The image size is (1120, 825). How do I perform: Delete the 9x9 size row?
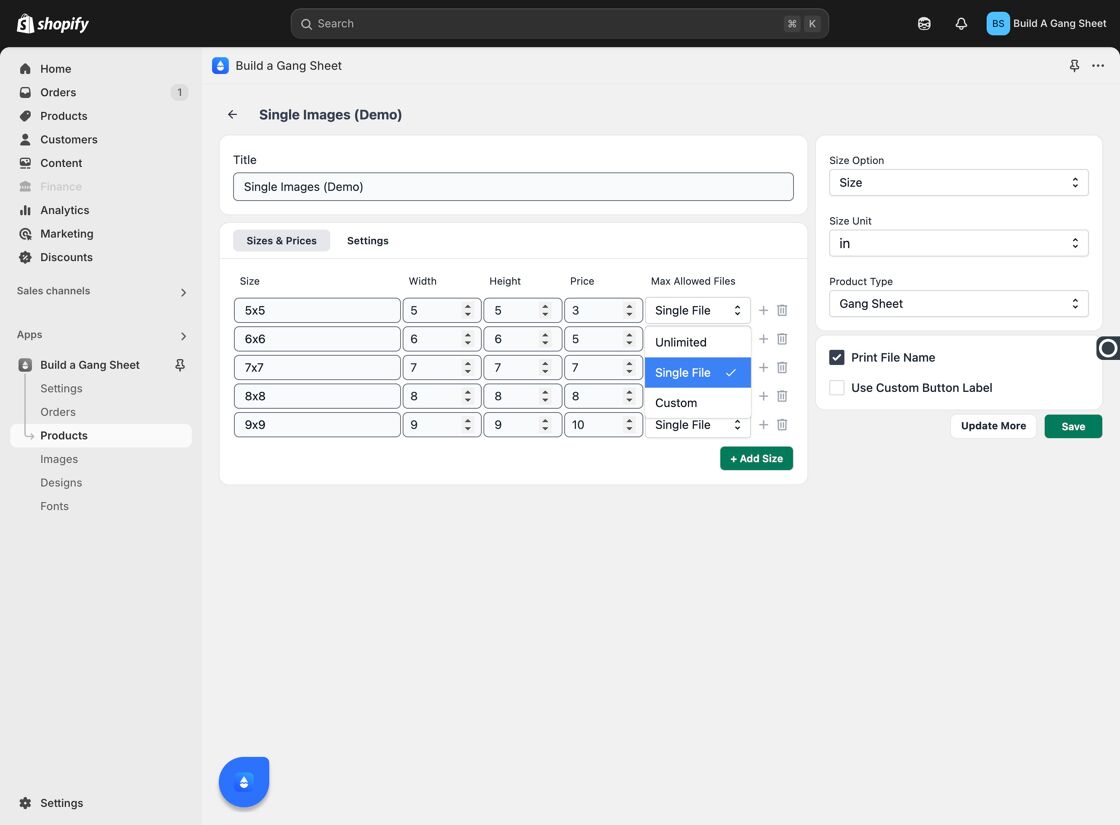782,425
